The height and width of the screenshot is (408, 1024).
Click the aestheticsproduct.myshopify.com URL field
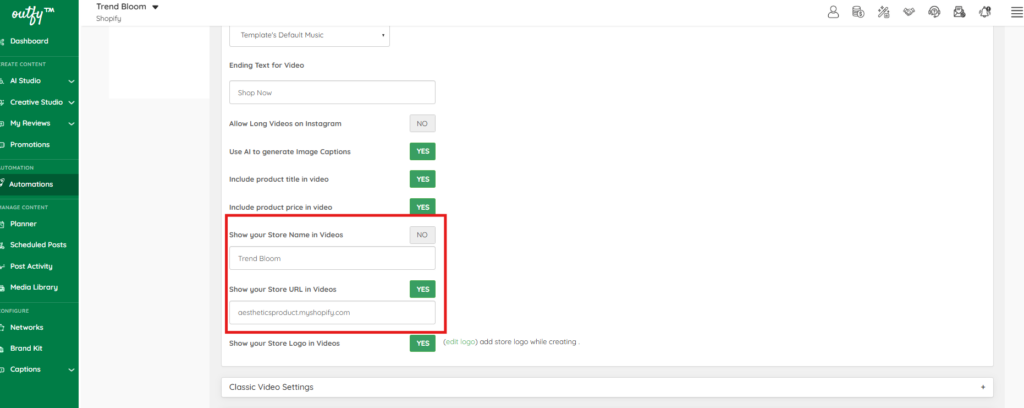(x=332, y=313)
